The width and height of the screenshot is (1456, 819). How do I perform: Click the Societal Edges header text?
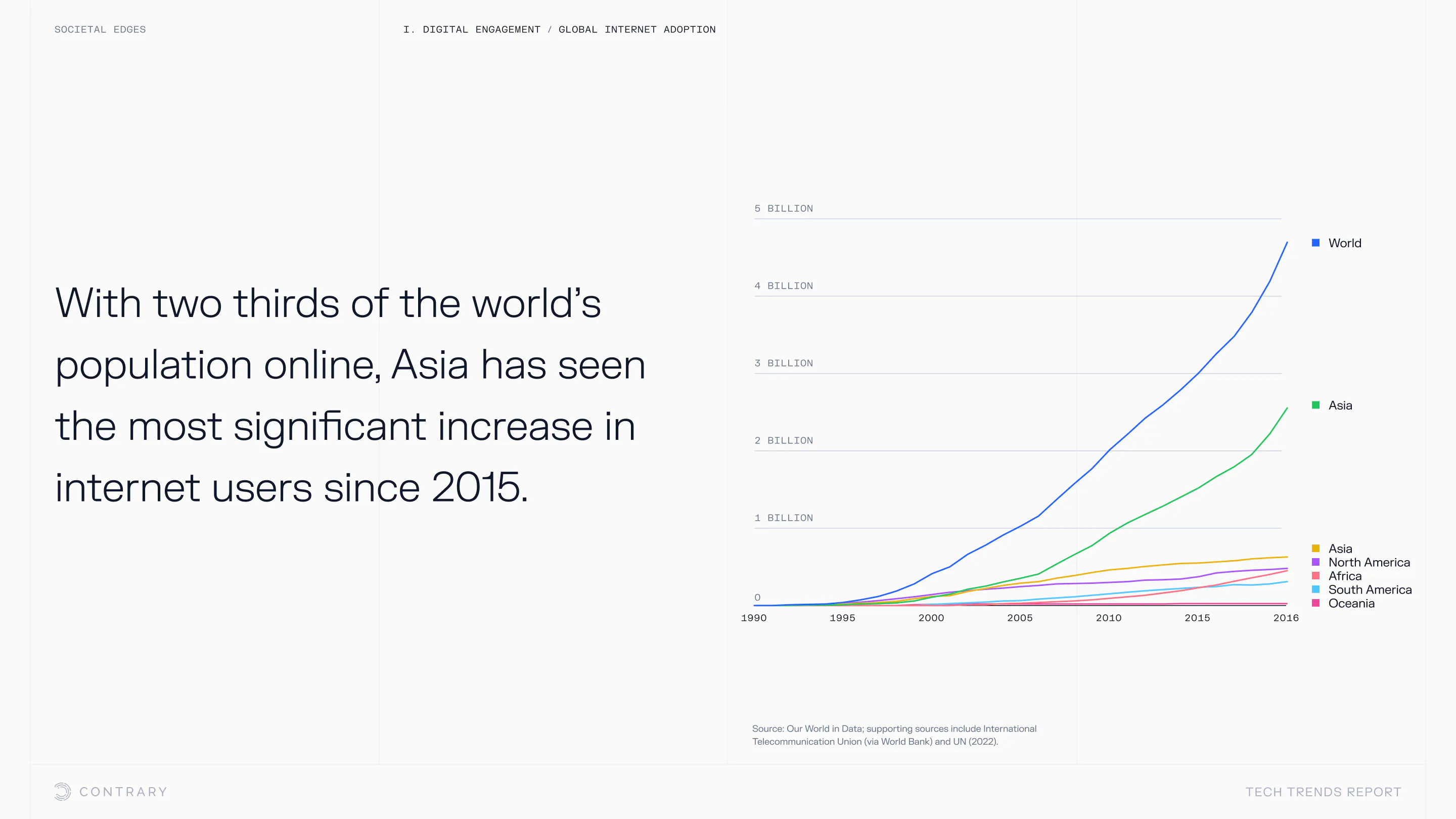pyautogui.click(x=100, y=29)
